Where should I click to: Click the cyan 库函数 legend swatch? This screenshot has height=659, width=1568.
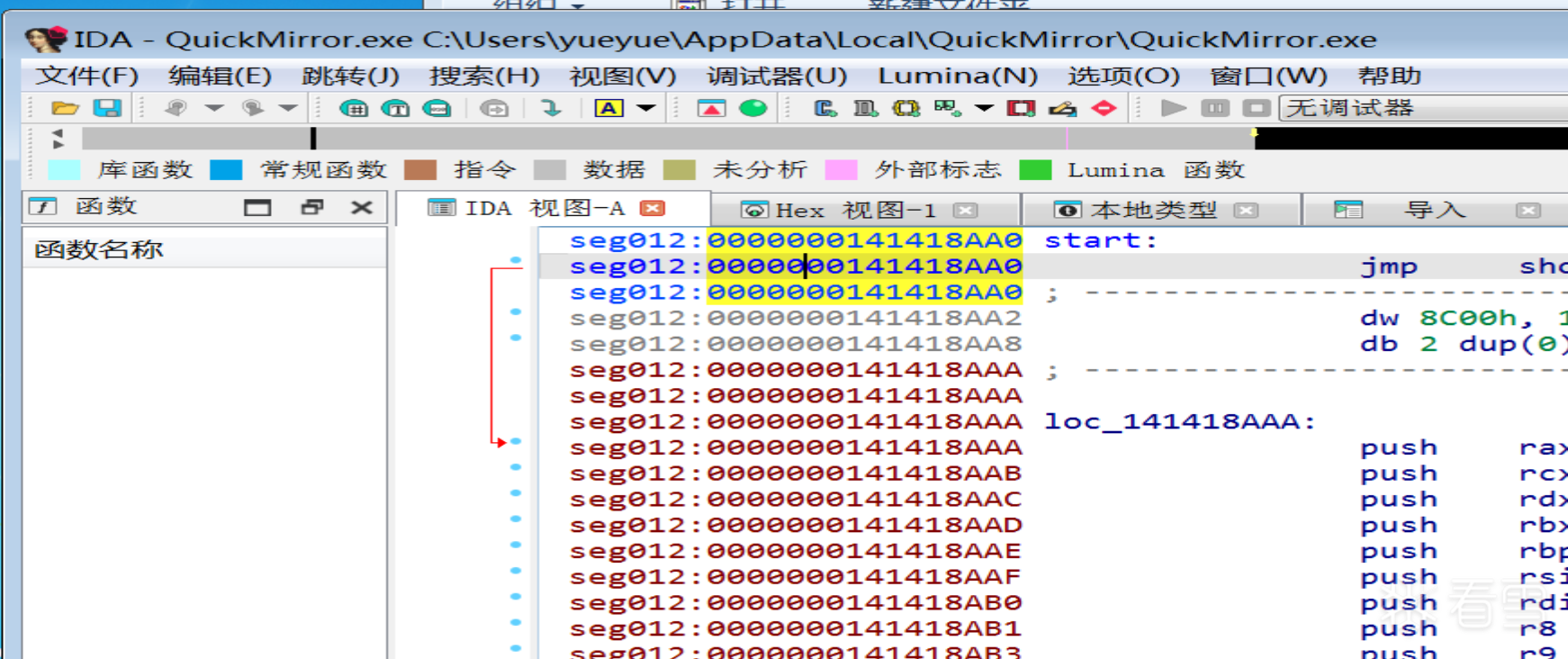(64, 170)
